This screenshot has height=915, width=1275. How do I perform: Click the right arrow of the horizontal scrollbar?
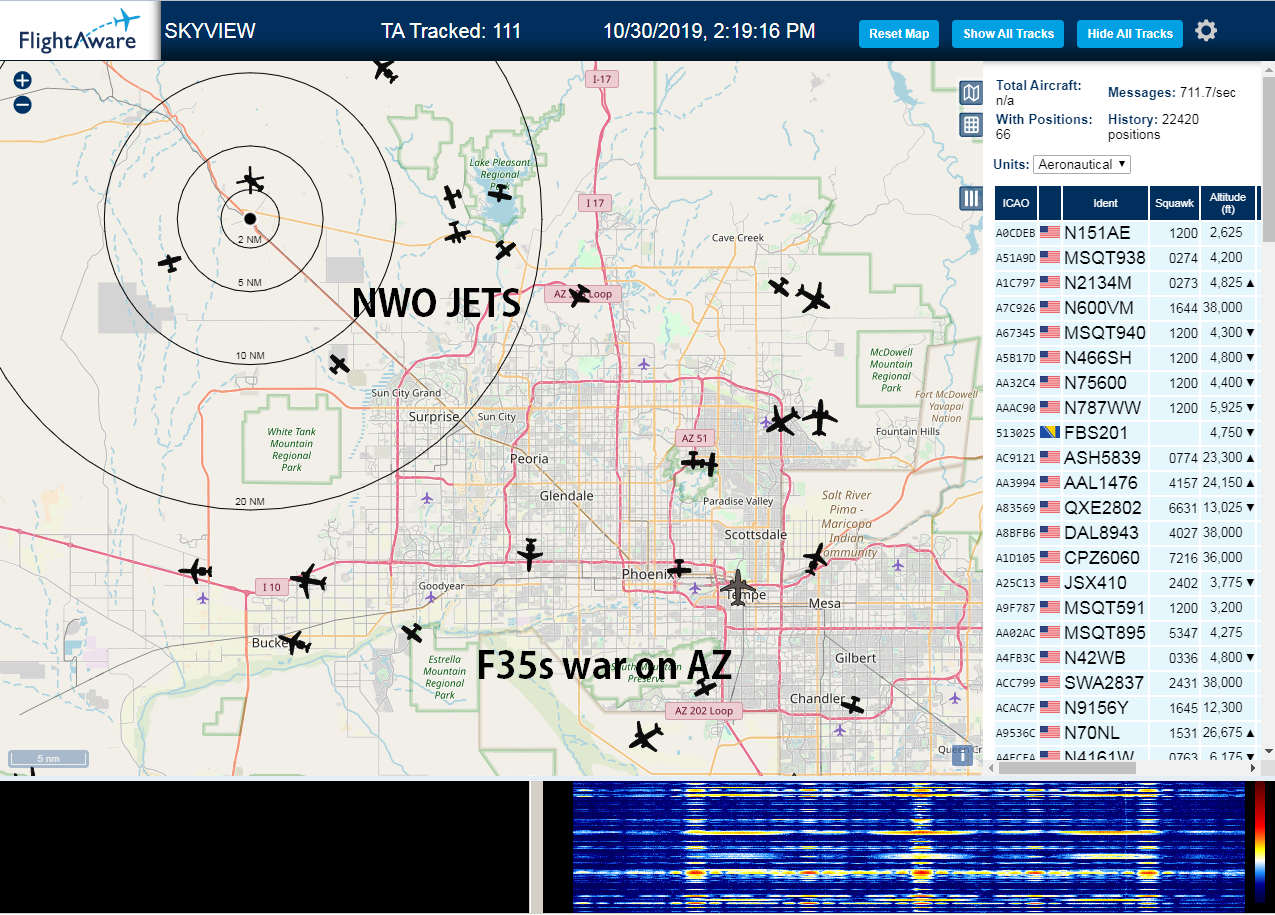[x=1254, y=767]
